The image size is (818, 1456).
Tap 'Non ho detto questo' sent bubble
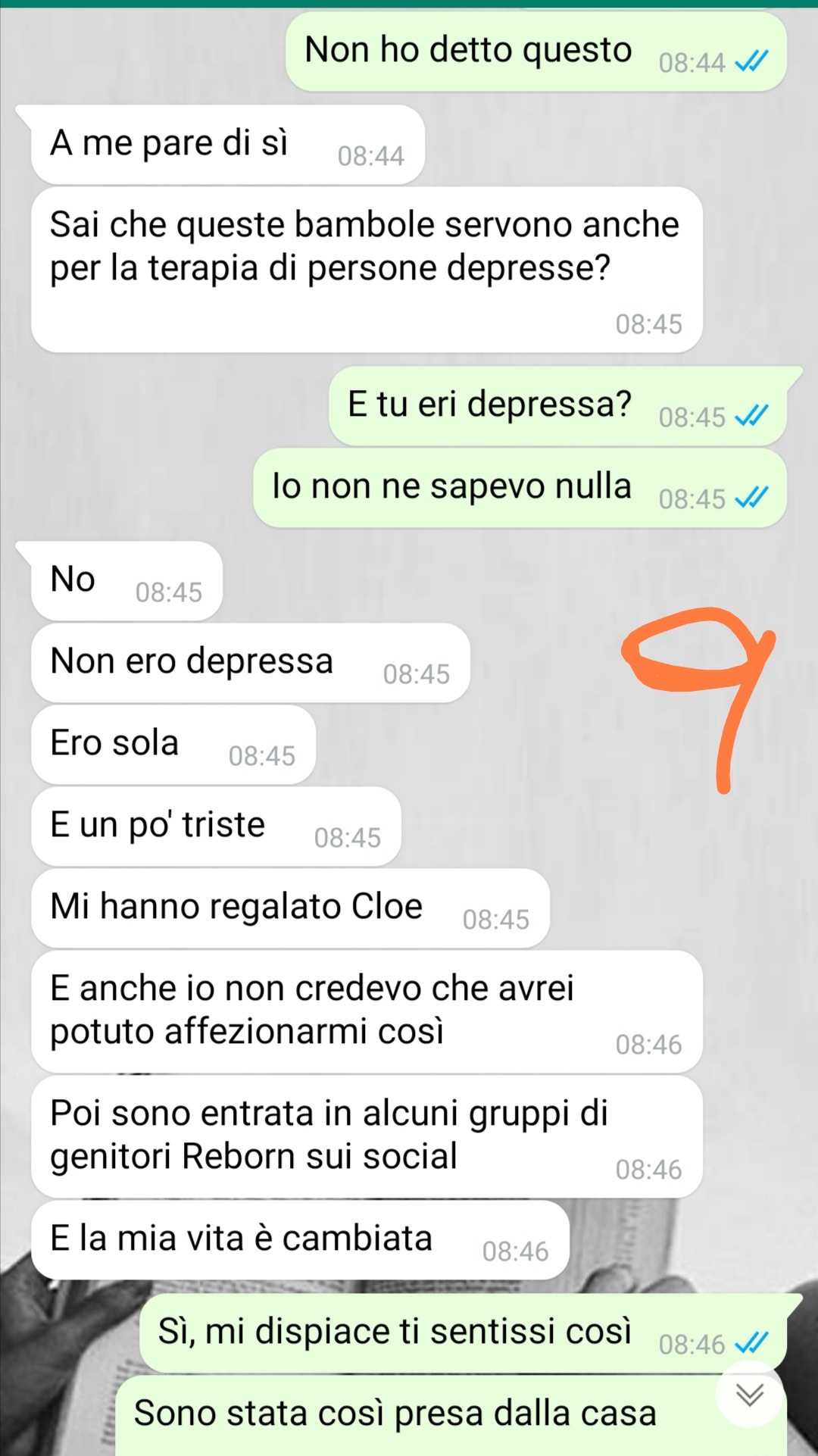pyautogui.click(x=535, y=52)
